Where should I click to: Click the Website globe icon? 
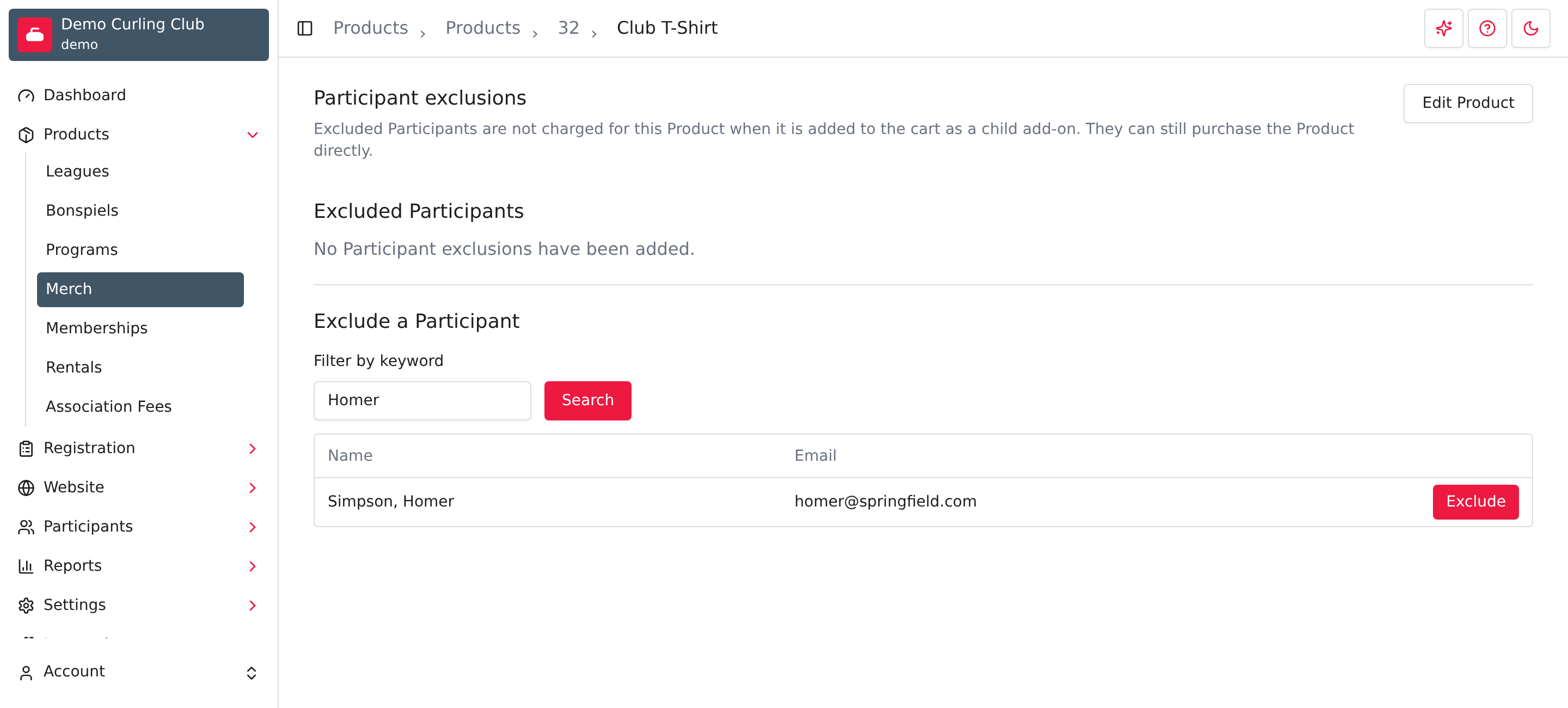tap(26, 487)
